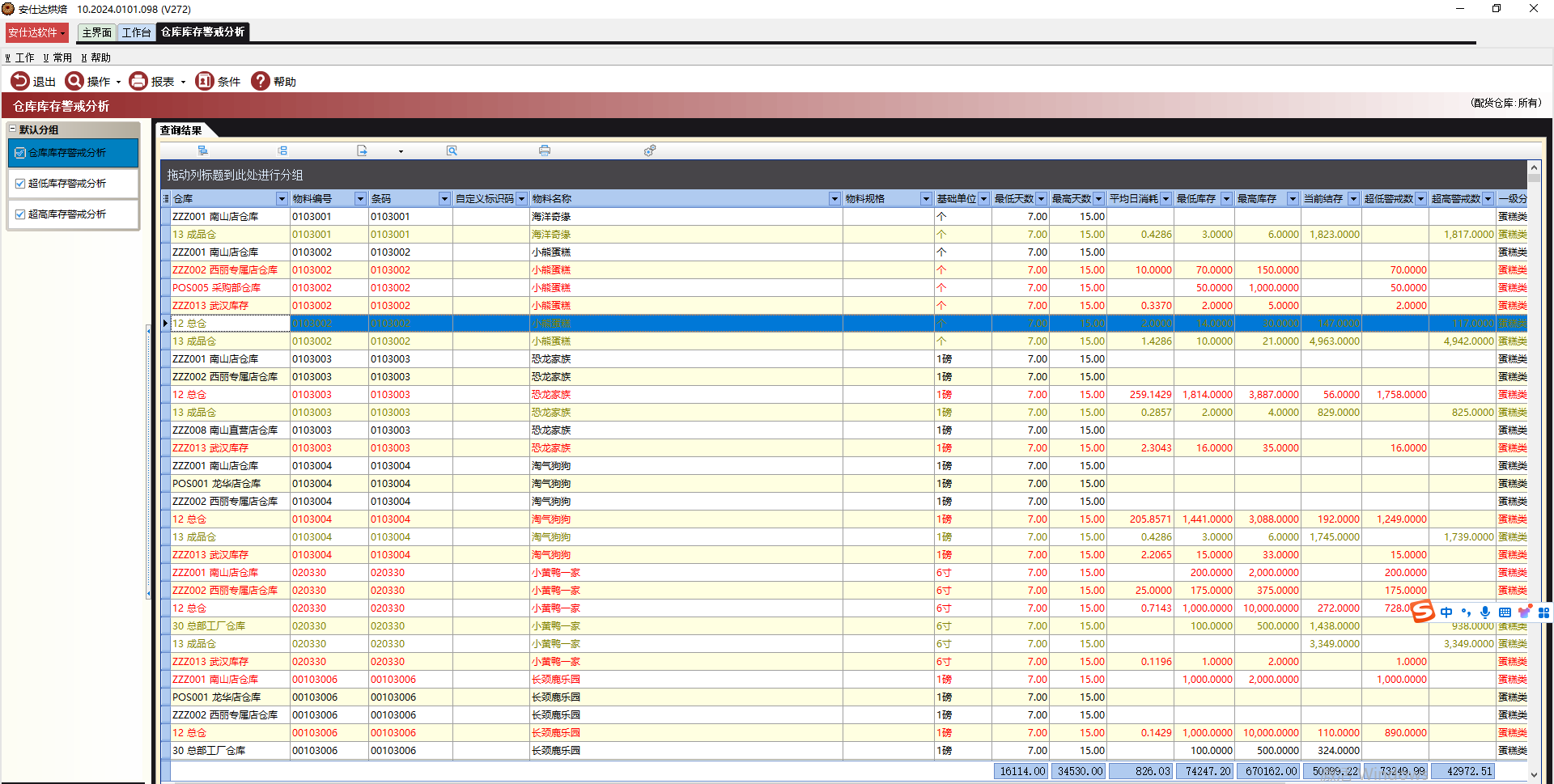Click the 退出 (exit) toolbar icon

click(x=19, y=81)
